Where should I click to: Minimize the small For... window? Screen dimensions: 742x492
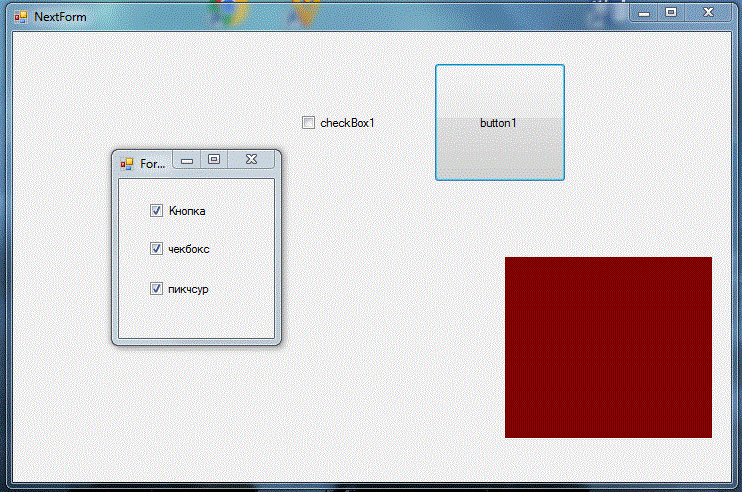tap(187, 160)
